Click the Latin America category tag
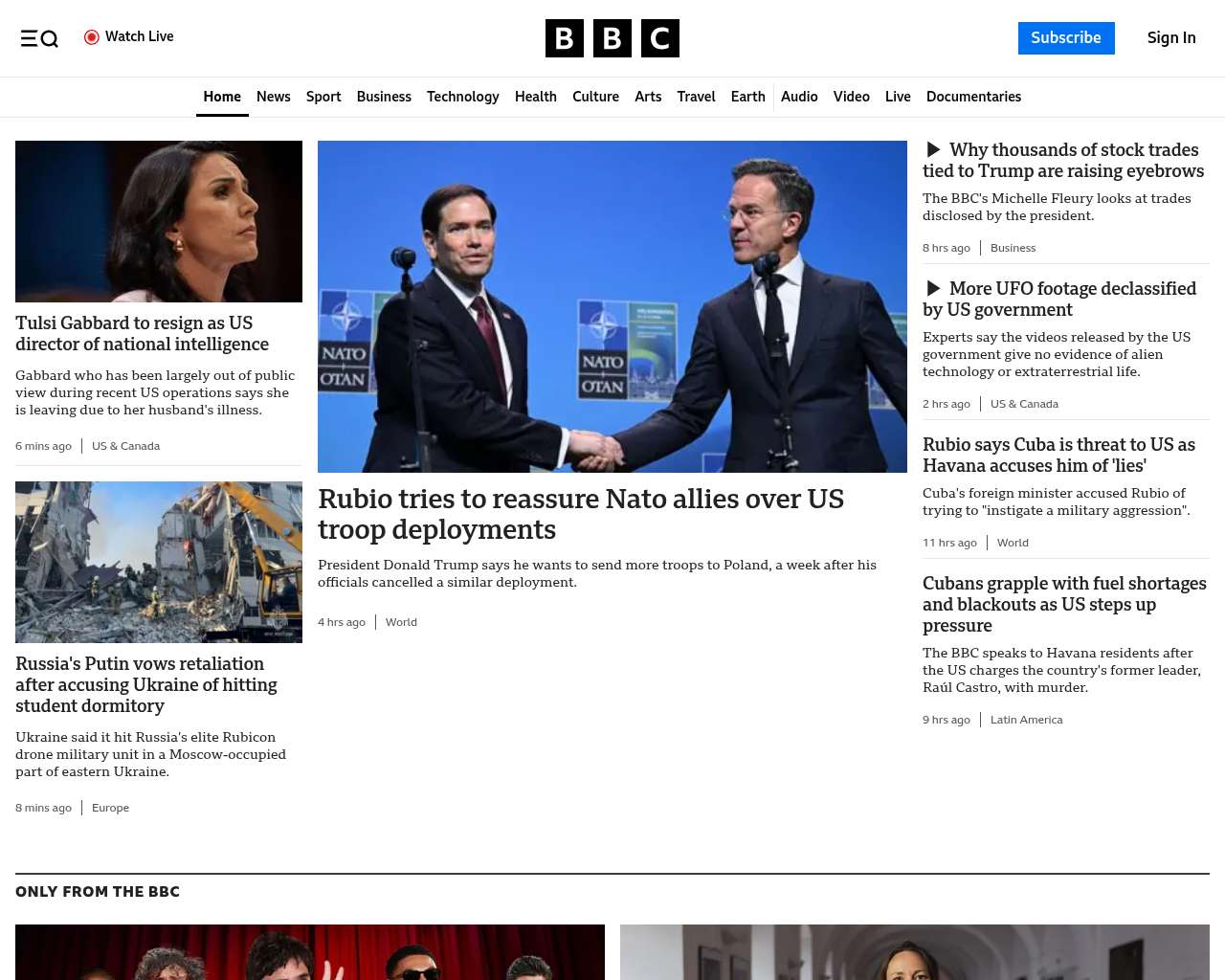Screen dimensions: 1225x980 point(1026,720)
